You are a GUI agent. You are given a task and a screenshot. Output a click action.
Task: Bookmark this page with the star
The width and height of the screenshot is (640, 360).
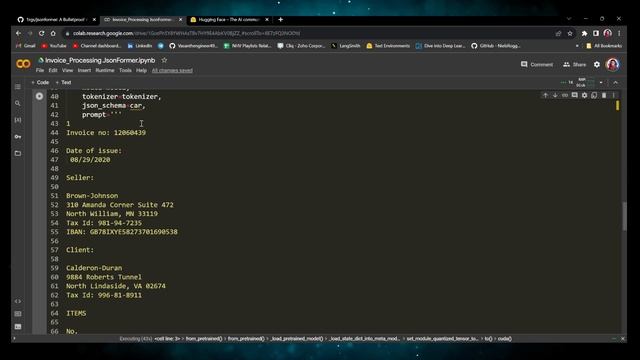[570, 33]
